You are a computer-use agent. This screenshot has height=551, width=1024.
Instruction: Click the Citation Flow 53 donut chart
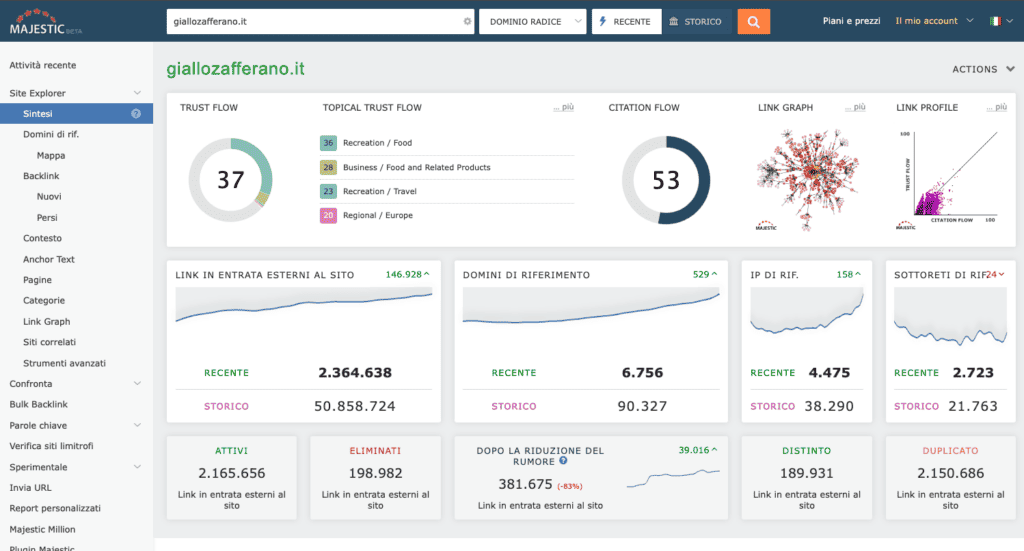point(666,180)
